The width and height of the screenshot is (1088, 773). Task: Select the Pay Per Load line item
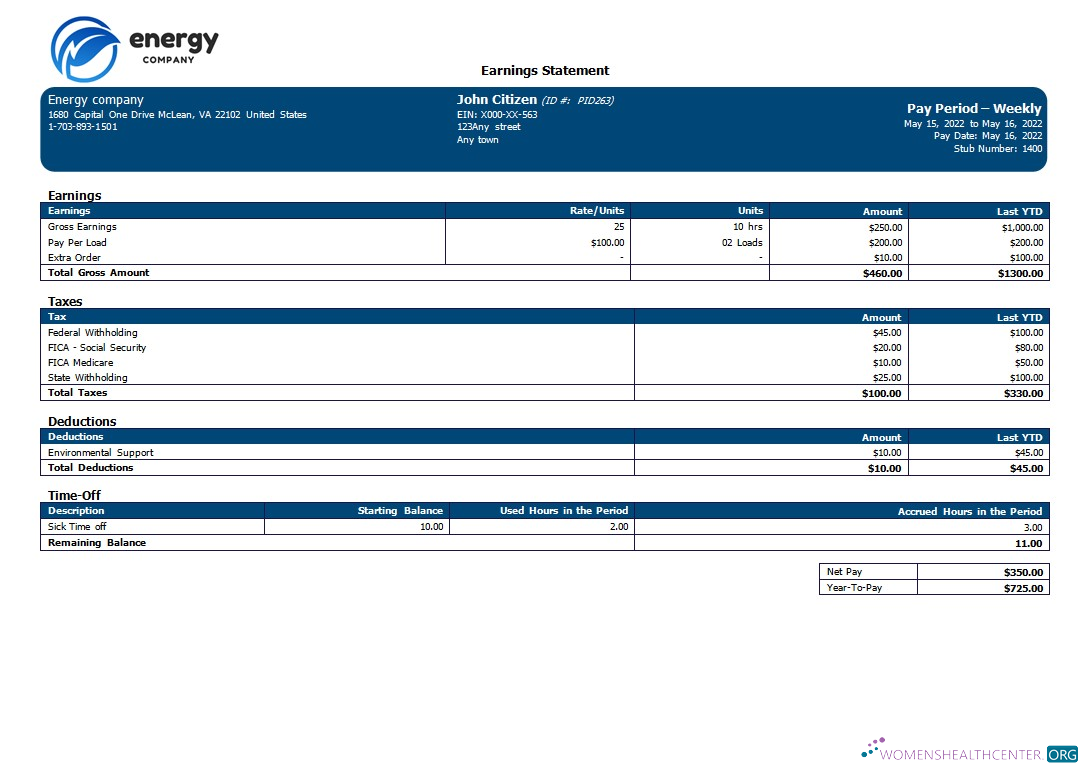[x=75, y=242]
